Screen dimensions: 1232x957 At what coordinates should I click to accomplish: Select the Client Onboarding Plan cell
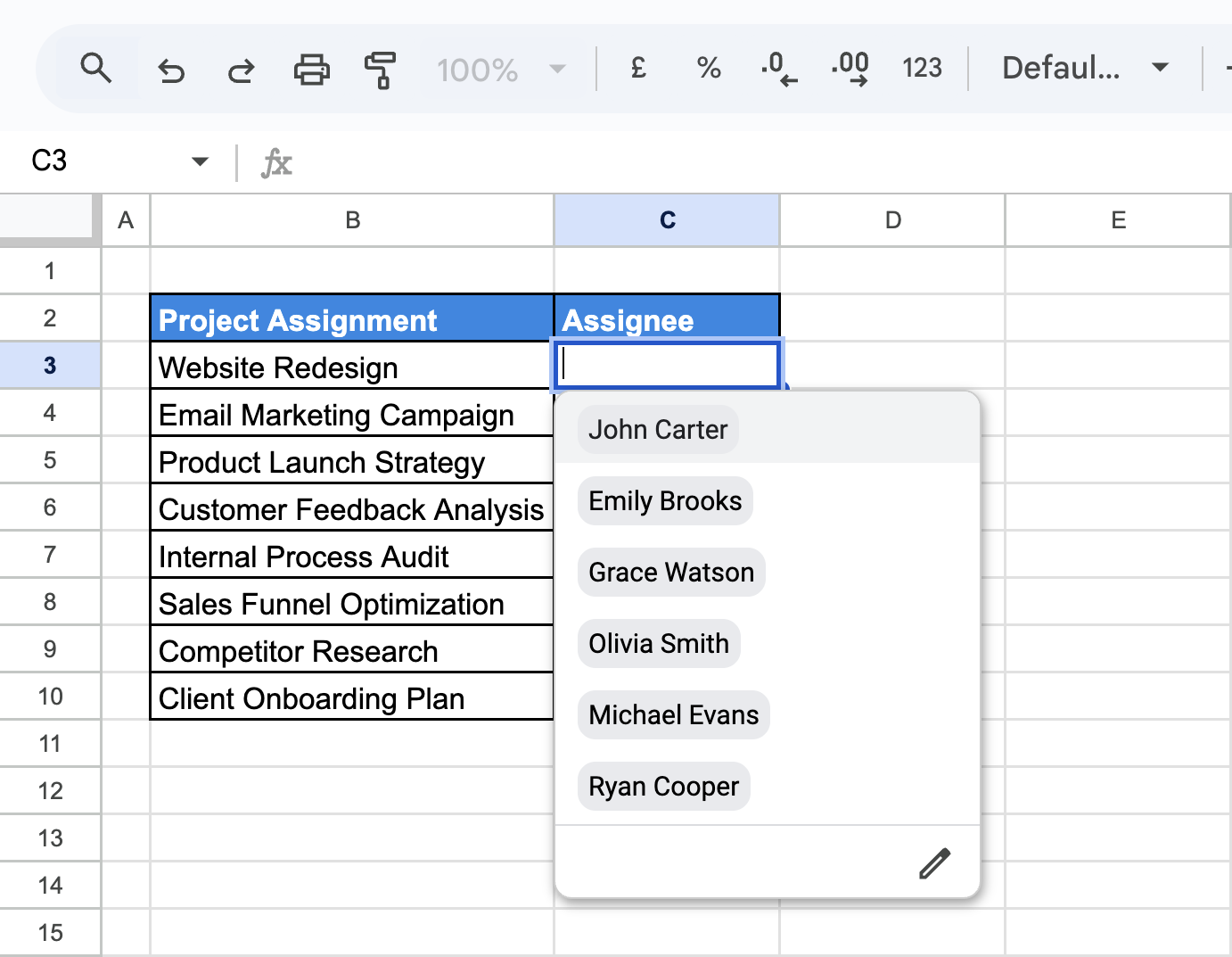(x=352, y=697)
